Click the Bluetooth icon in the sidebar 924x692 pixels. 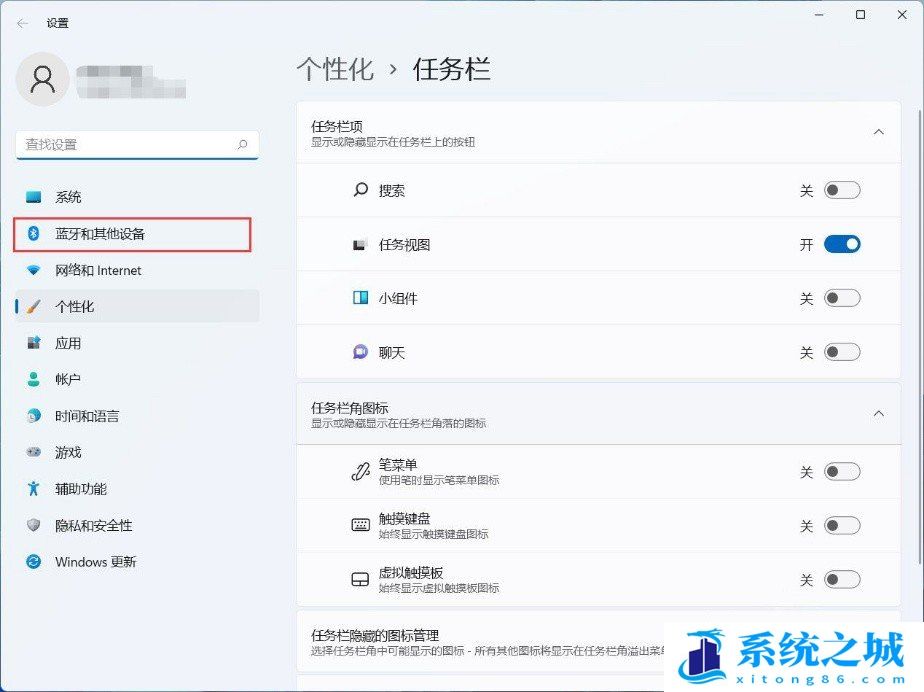[x=34, y=234]
